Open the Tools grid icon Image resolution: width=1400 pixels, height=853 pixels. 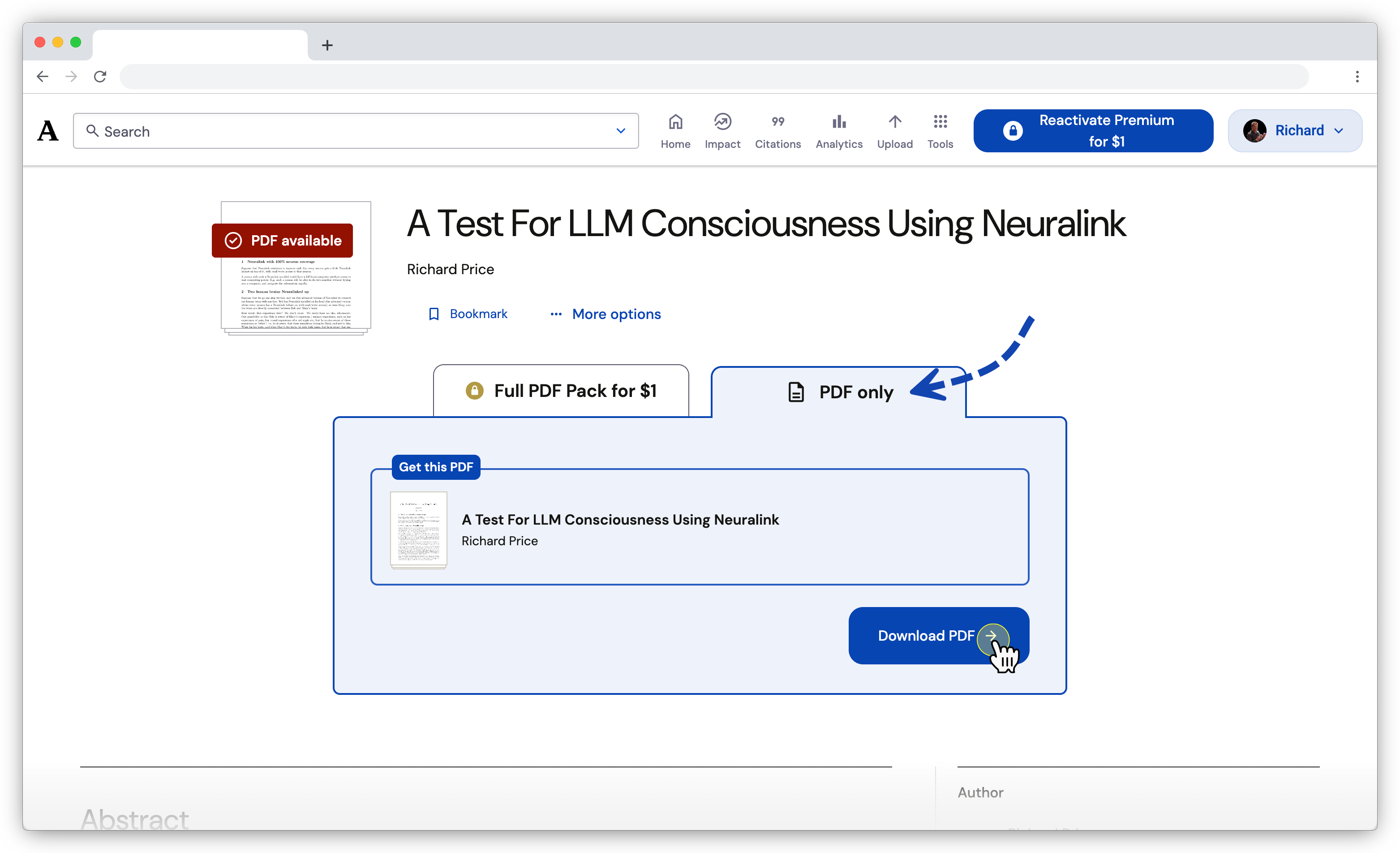click(x=940, y=121)
